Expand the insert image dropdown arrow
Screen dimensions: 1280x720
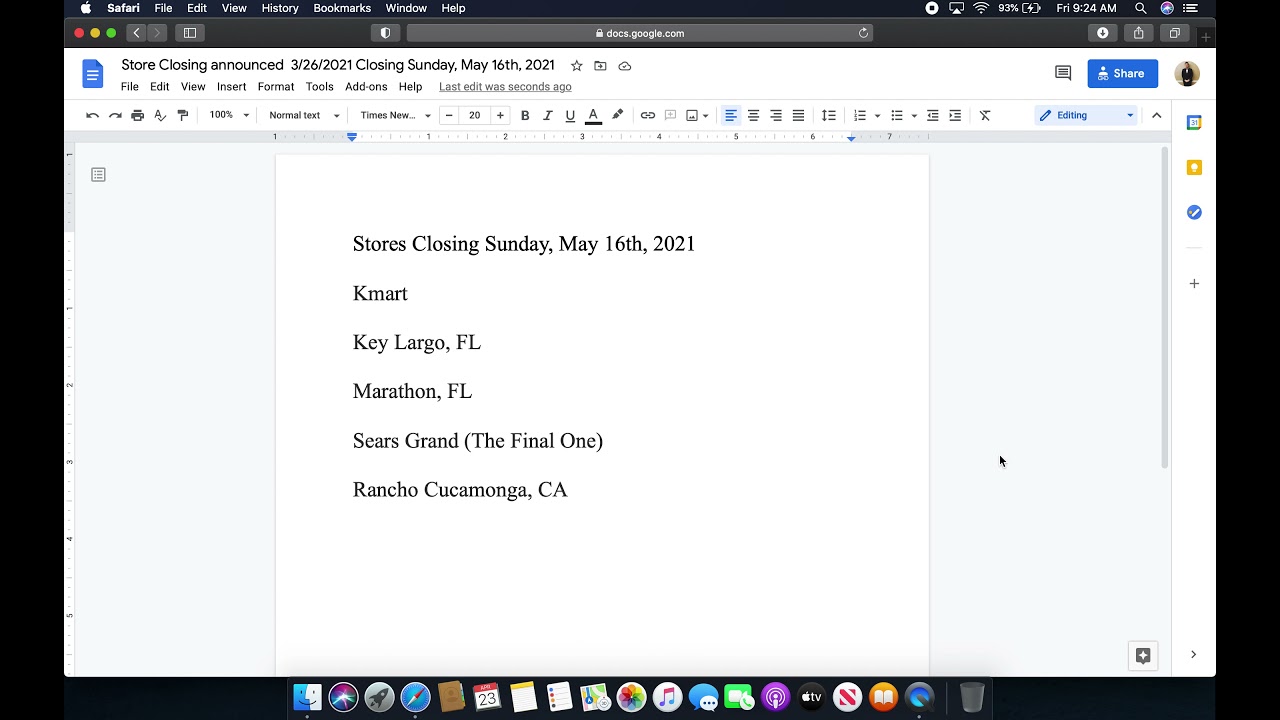tap(706, 116)
